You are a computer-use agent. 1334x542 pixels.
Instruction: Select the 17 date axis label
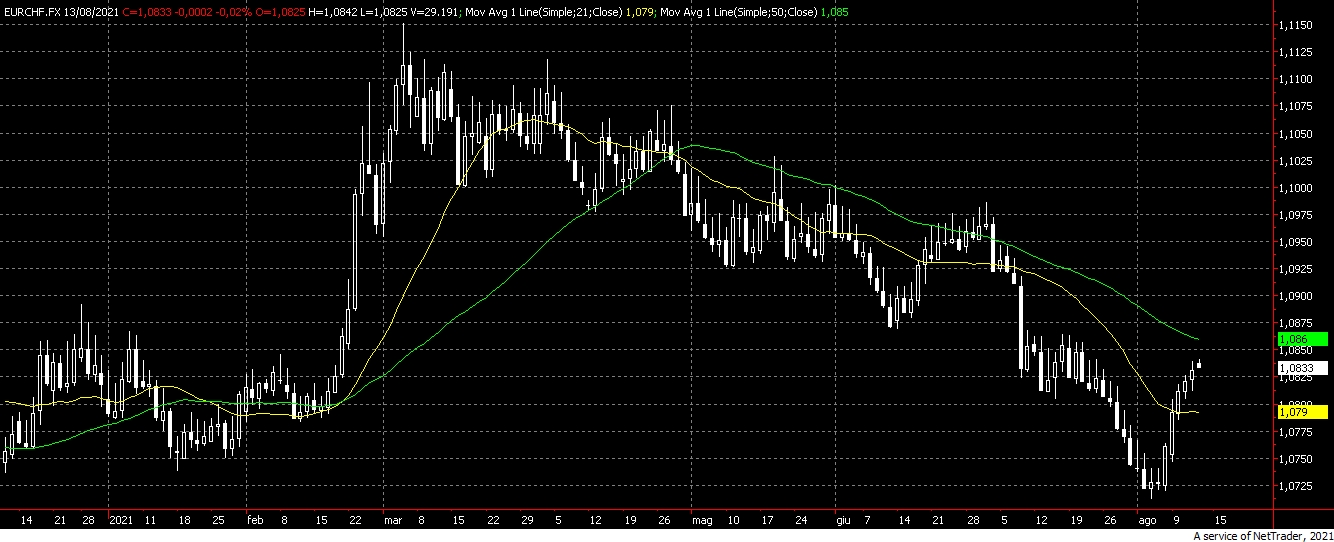click(x=768, y=521)
